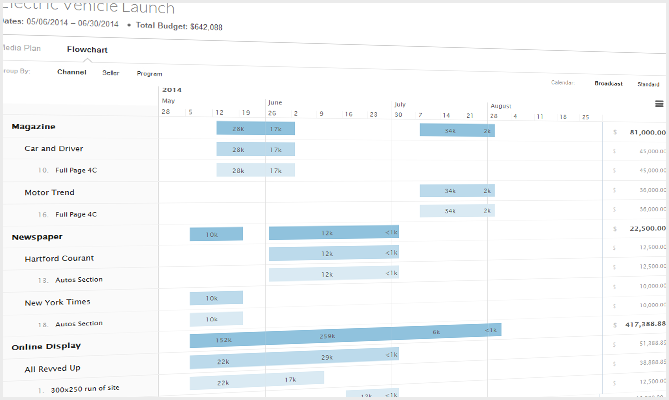The width and height of the screenshot is (669, 400).
Task: Click Magazine's 34k July flight bar
Action: click(450, 130)
